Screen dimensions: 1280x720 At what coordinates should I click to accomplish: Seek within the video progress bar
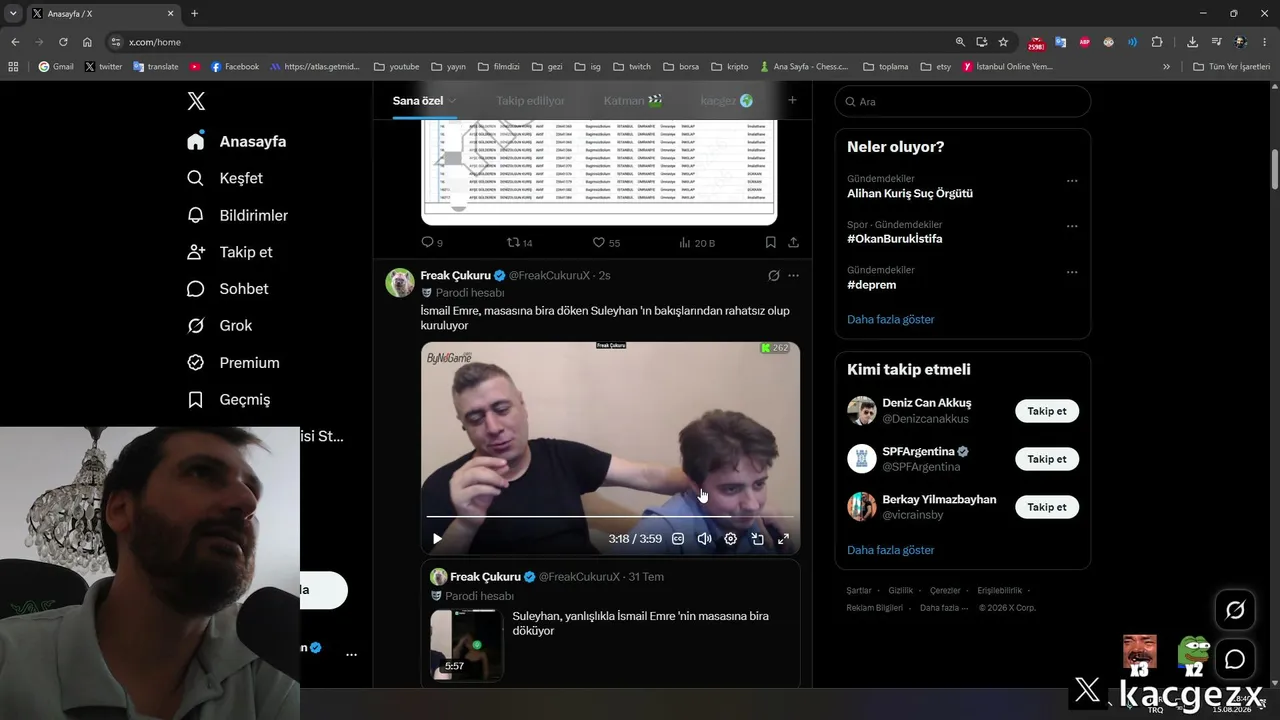tap(610, 517)
